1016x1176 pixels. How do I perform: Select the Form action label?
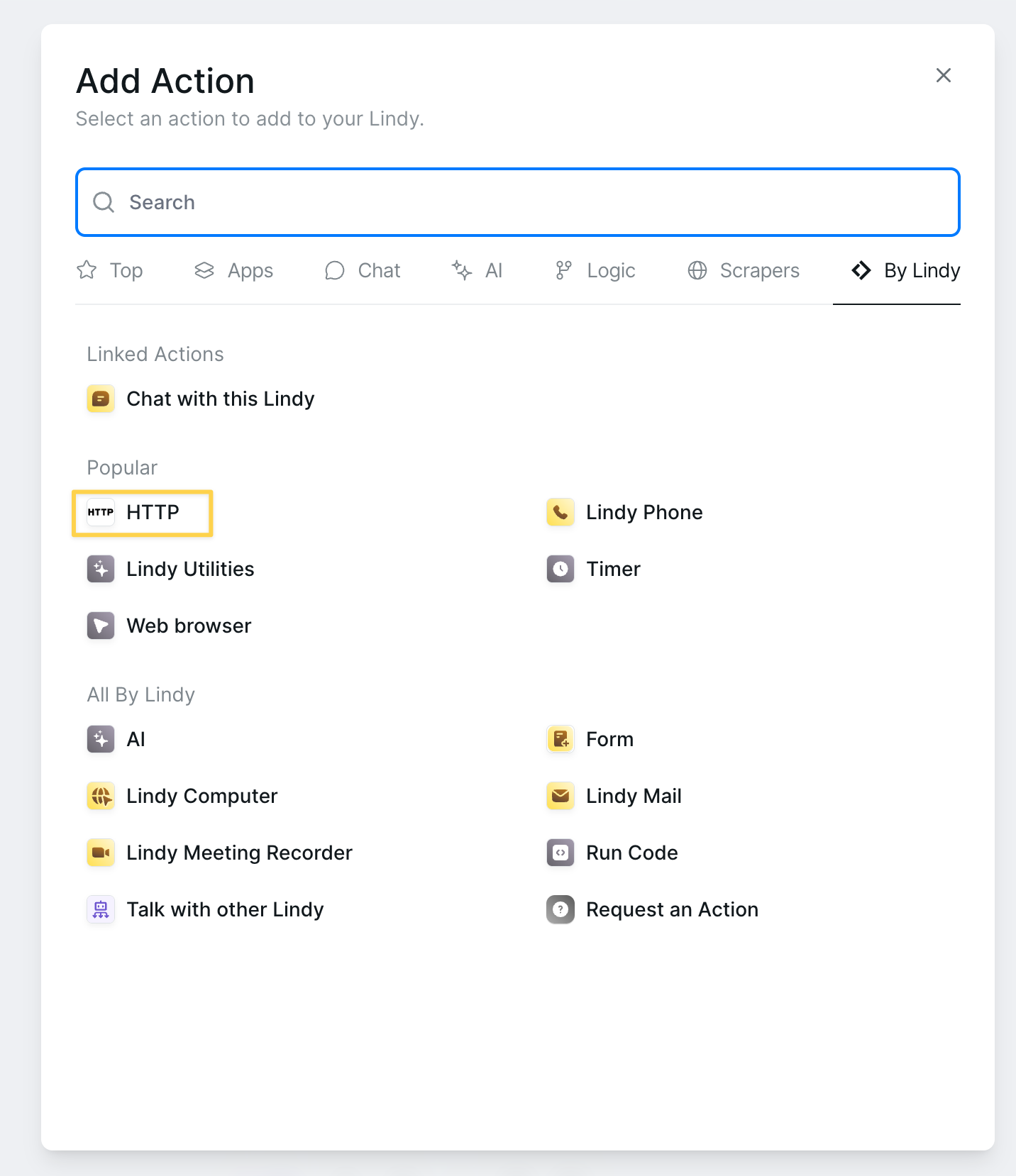tap(610, 739)
